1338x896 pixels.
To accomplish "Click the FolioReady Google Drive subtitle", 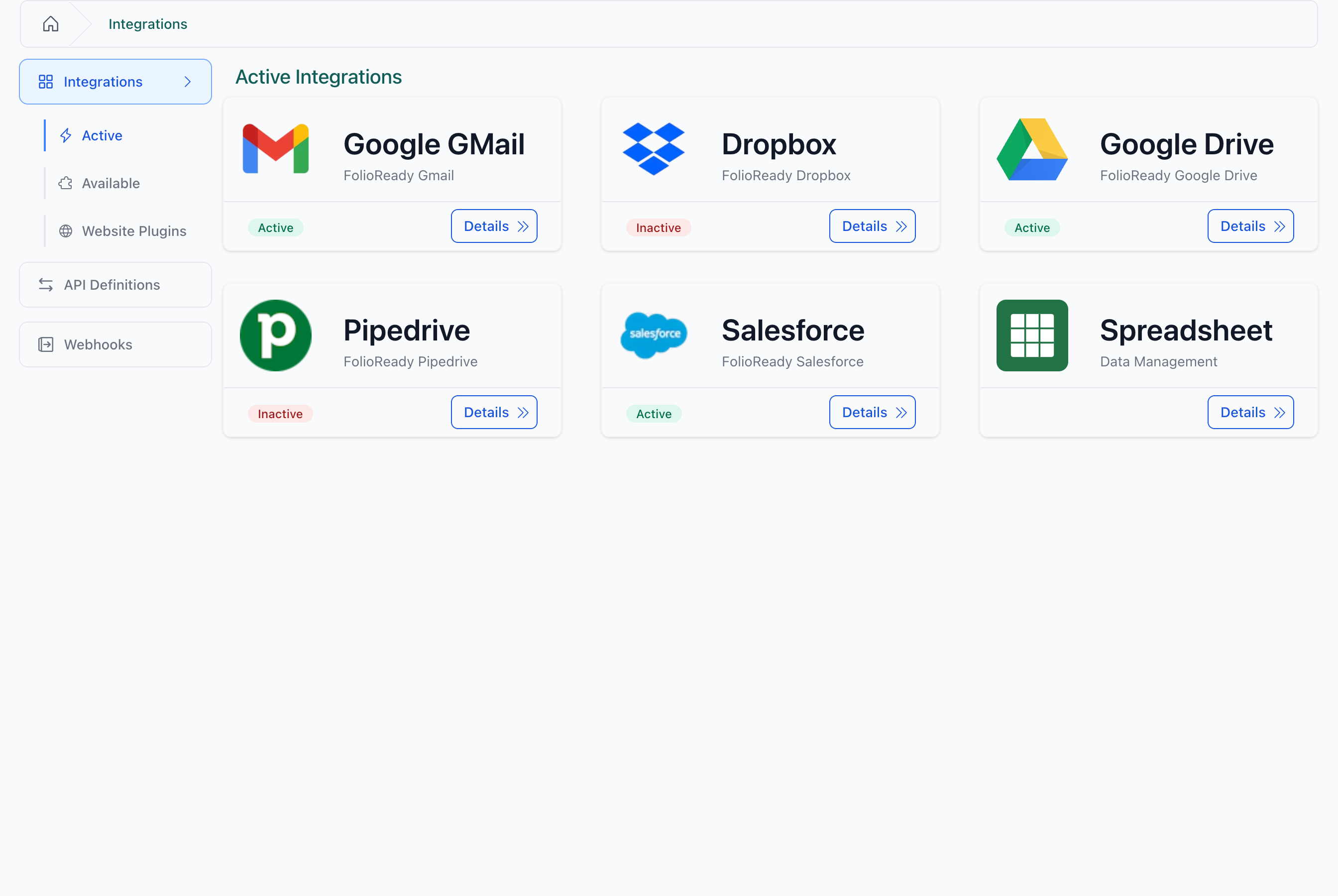I will pyautogui.click(x=1179, y=175).
